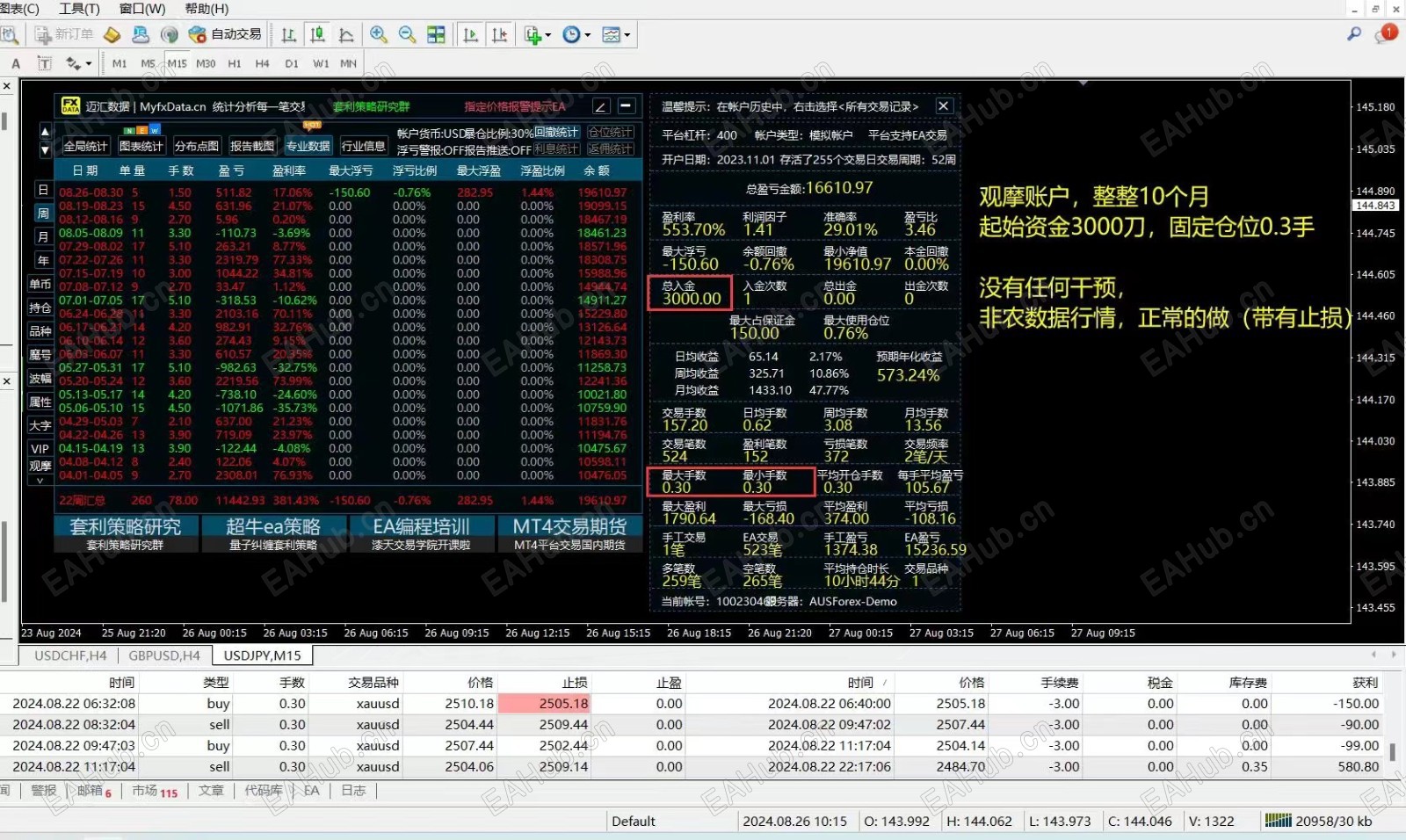Click the up arrow in the data panel

pyautogui.click(x=45, y=132)
